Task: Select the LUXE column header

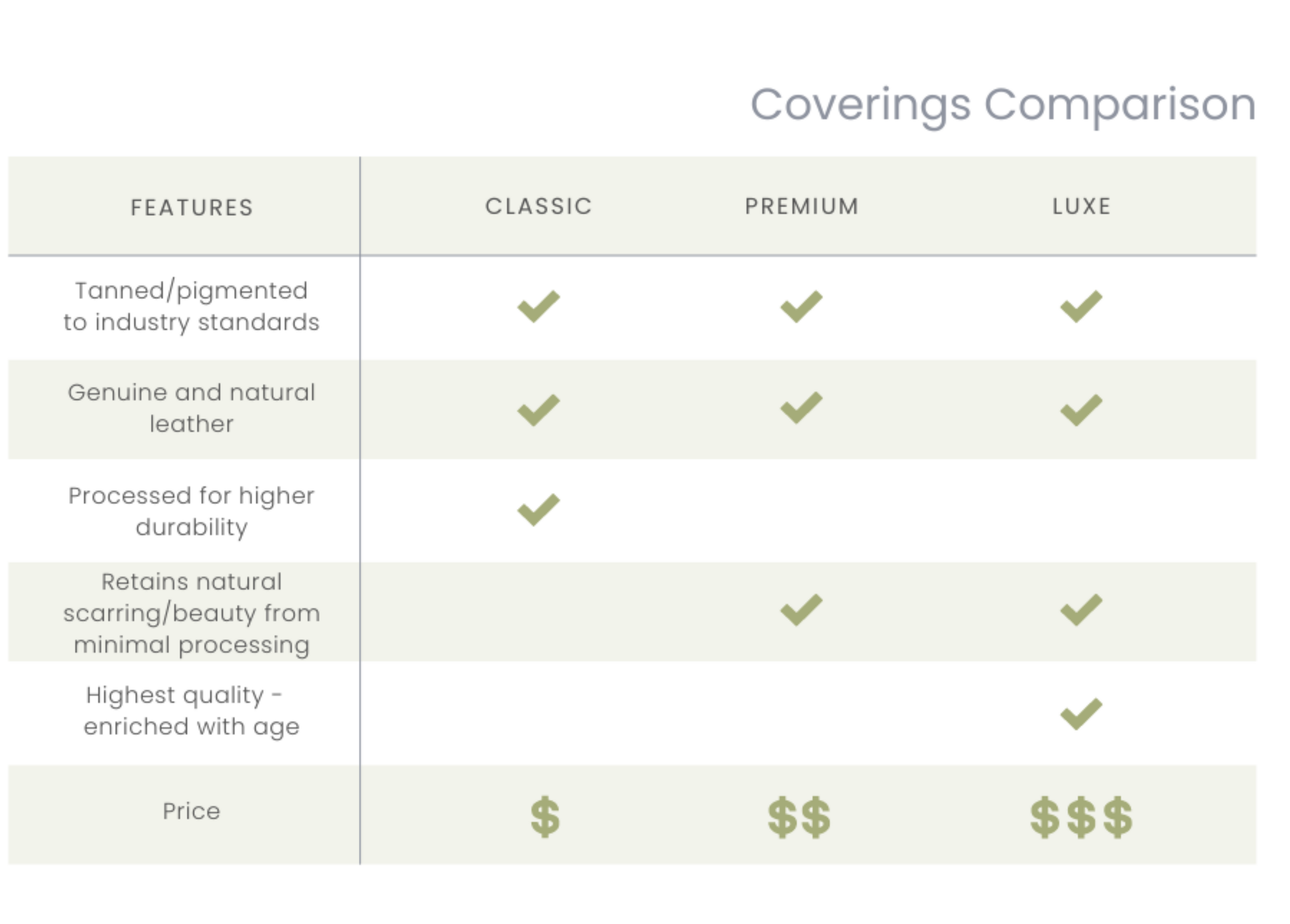Action: 1081,206
